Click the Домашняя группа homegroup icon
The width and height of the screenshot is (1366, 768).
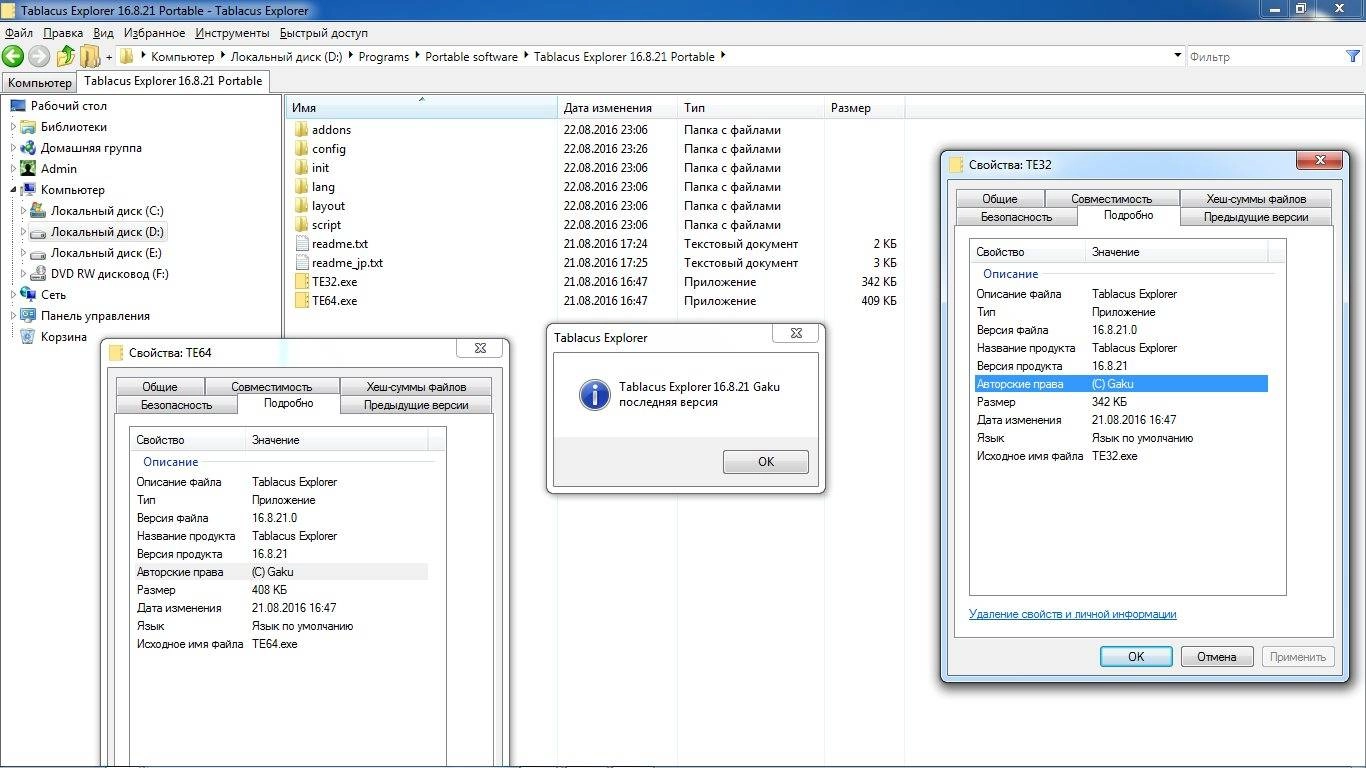pyautogui.click(x=29, y=148)
